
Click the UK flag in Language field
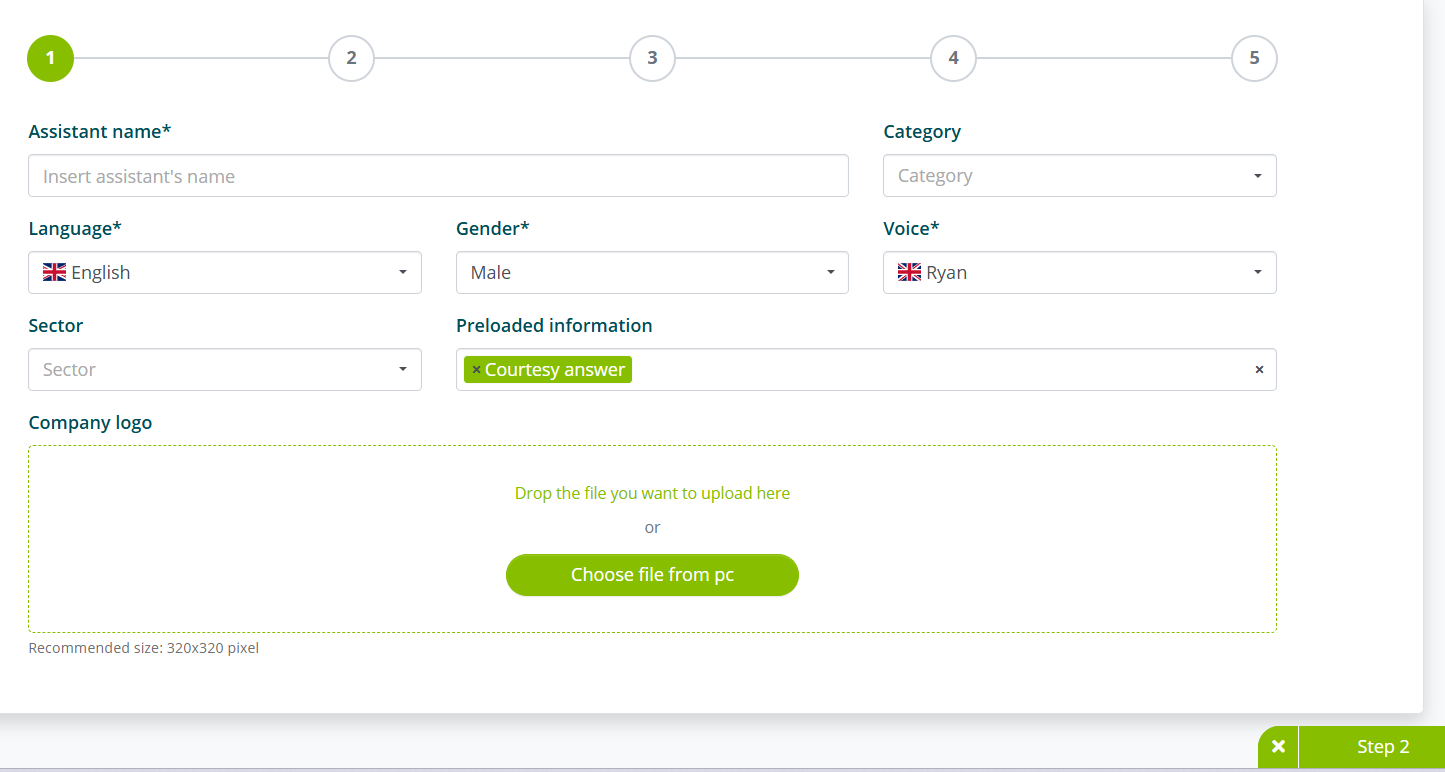(54, 272)
